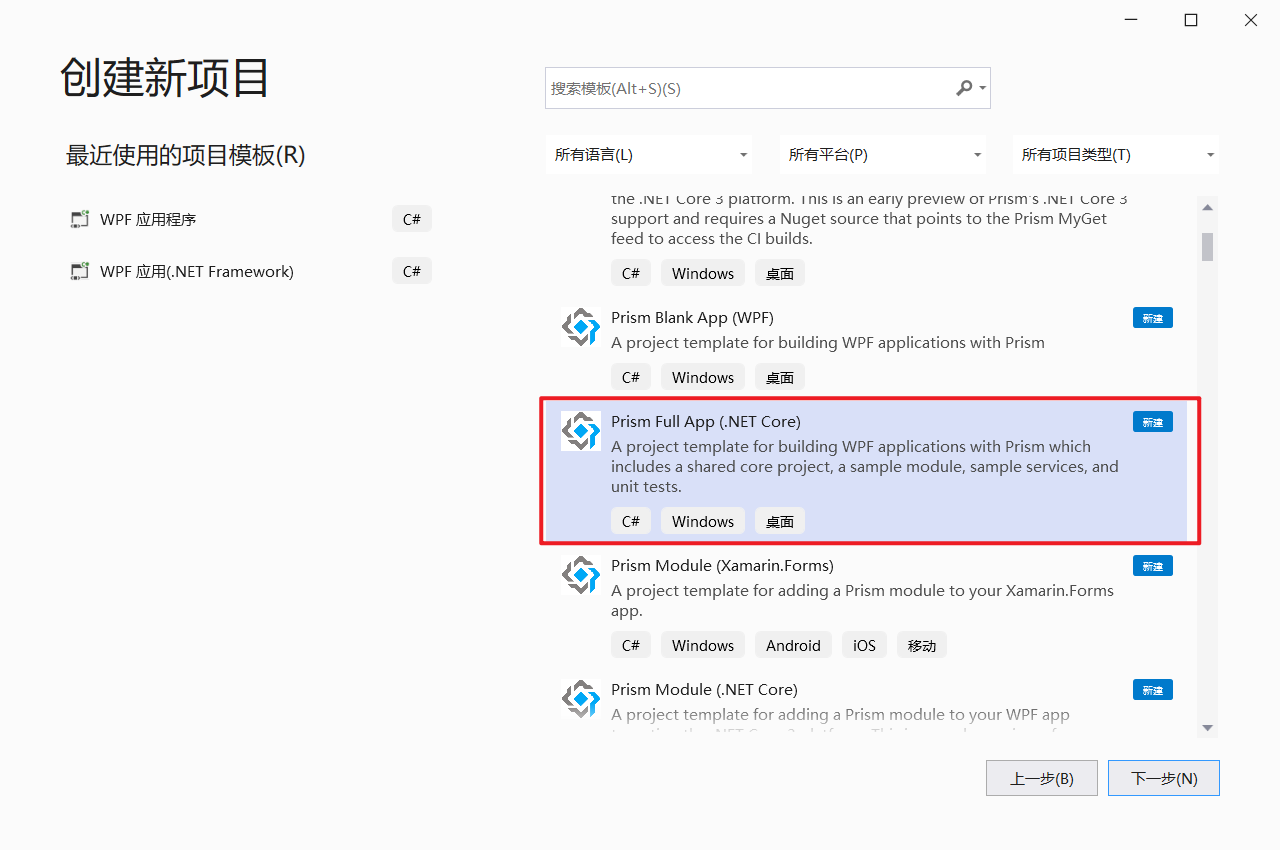Image resolution: width=1280 pixels, height=850 pixels.
Task: Click 新建 badge on Prism Blank App (WPF)
Action: pos(1153,318)
